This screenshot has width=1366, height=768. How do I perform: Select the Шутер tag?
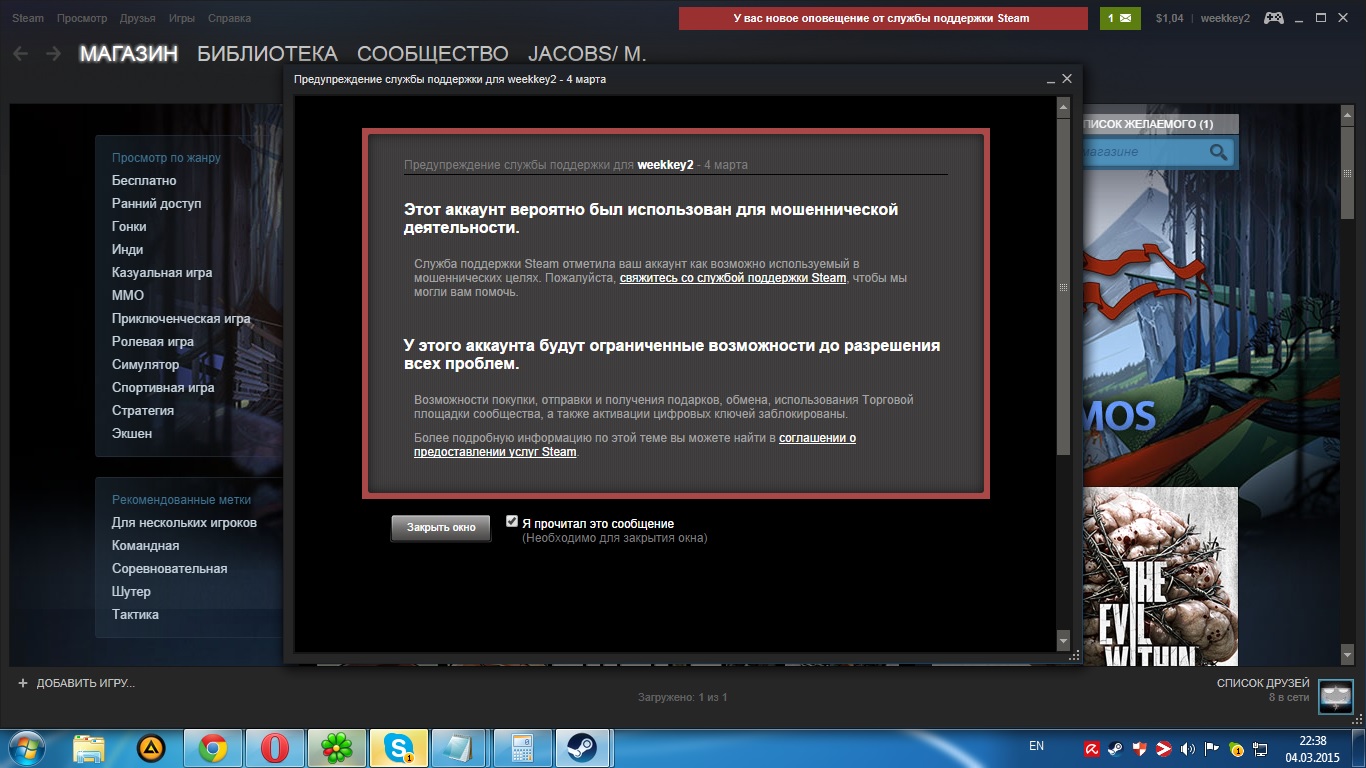point(131,592)
